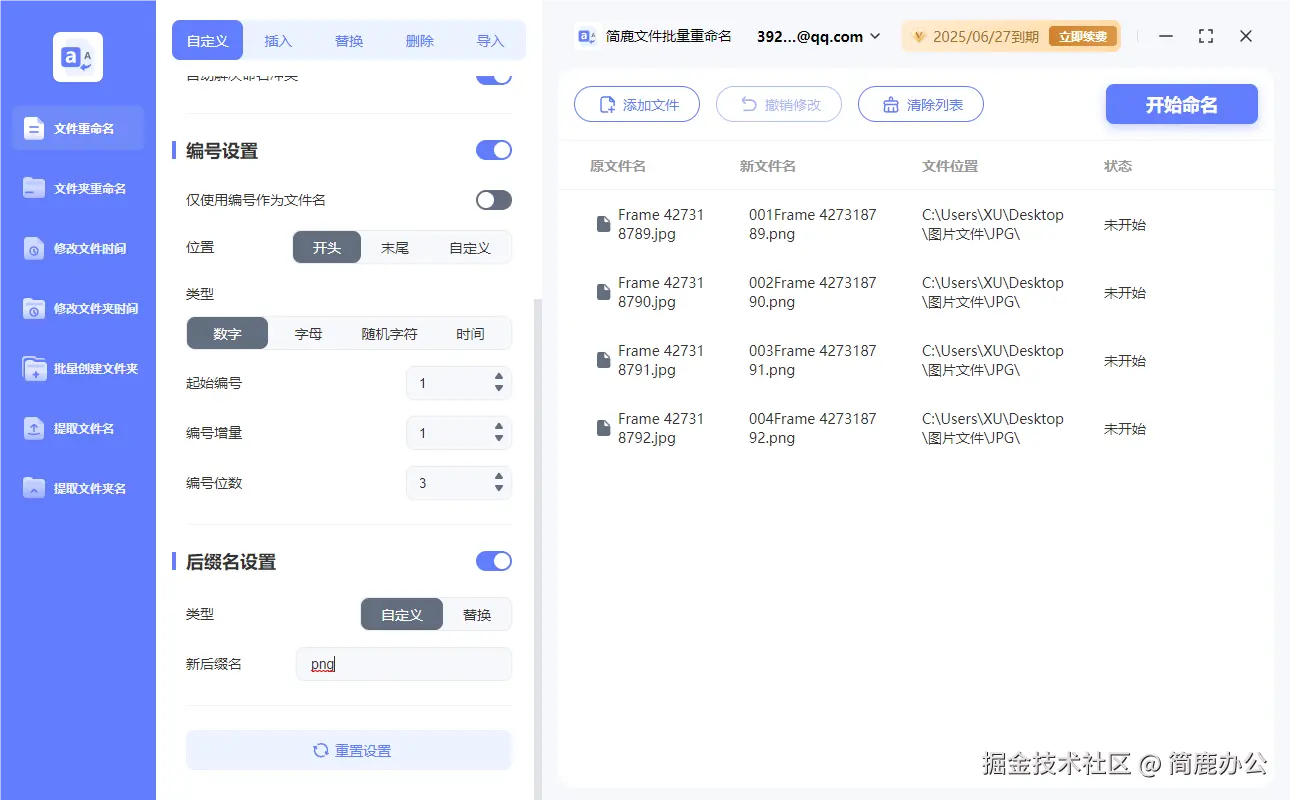The width and height of the screenshot is (1290, 800).
Task: Click file icon for Frame 427318792.jpg
Action: tap(603, 428)
